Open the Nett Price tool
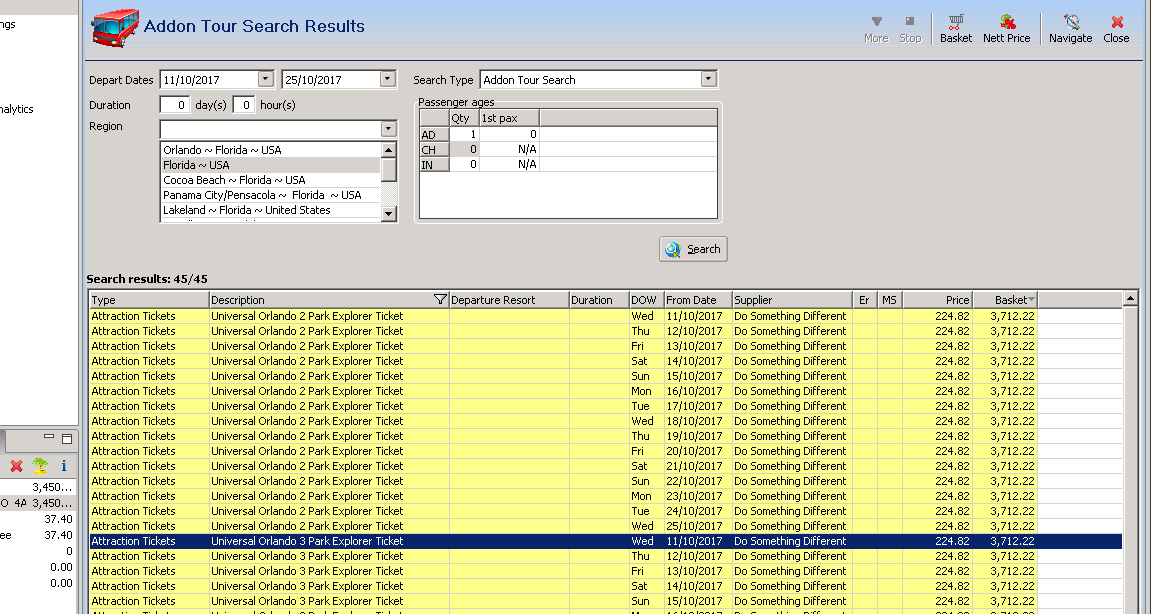 pyautogui.click(x=1006, y=27)
